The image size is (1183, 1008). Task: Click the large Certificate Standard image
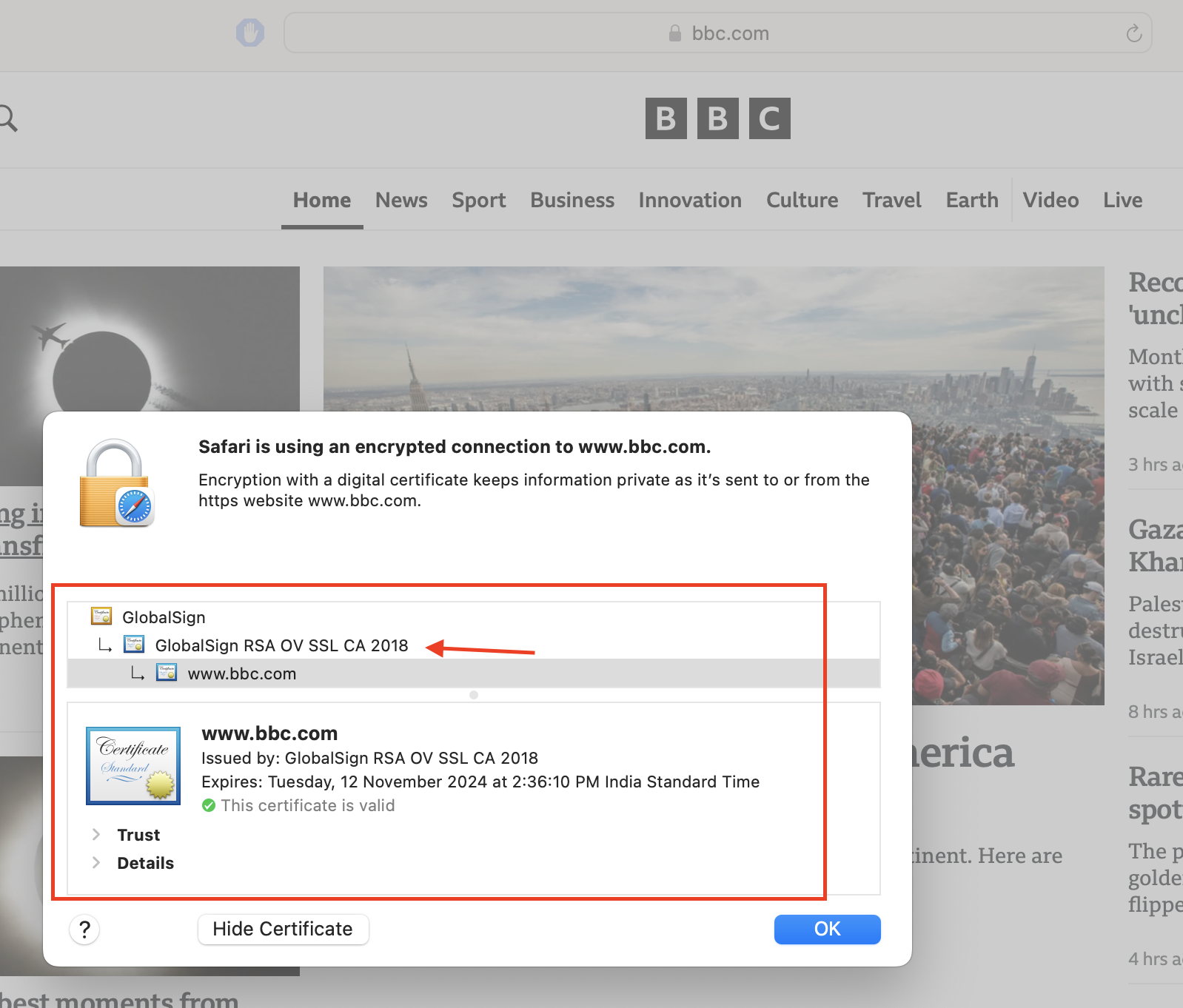(x=133, y=765)
